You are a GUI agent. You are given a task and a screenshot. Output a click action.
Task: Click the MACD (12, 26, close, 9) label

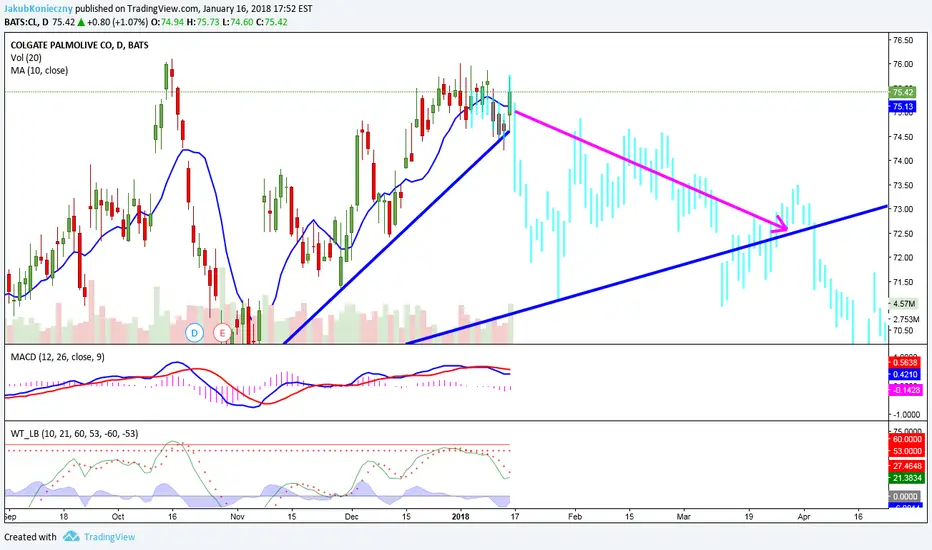tap(58, 357)
